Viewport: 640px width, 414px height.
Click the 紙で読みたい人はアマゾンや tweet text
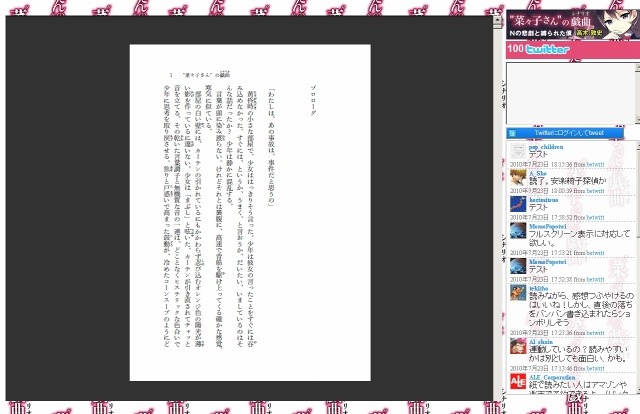578,385
